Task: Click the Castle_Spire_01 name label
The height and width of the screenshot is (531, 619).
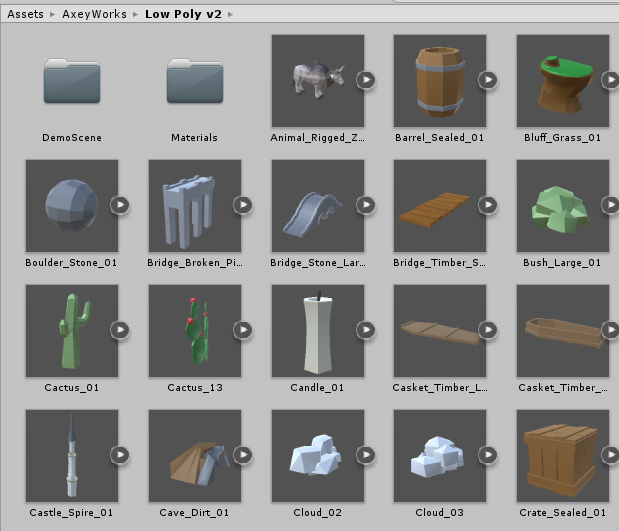Action: pos(71,513)
